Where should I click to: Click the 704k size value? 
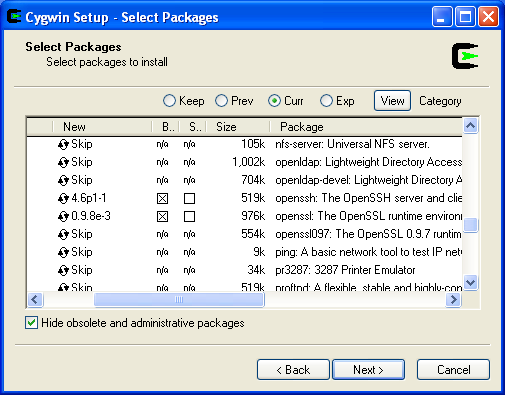(253, 180)
